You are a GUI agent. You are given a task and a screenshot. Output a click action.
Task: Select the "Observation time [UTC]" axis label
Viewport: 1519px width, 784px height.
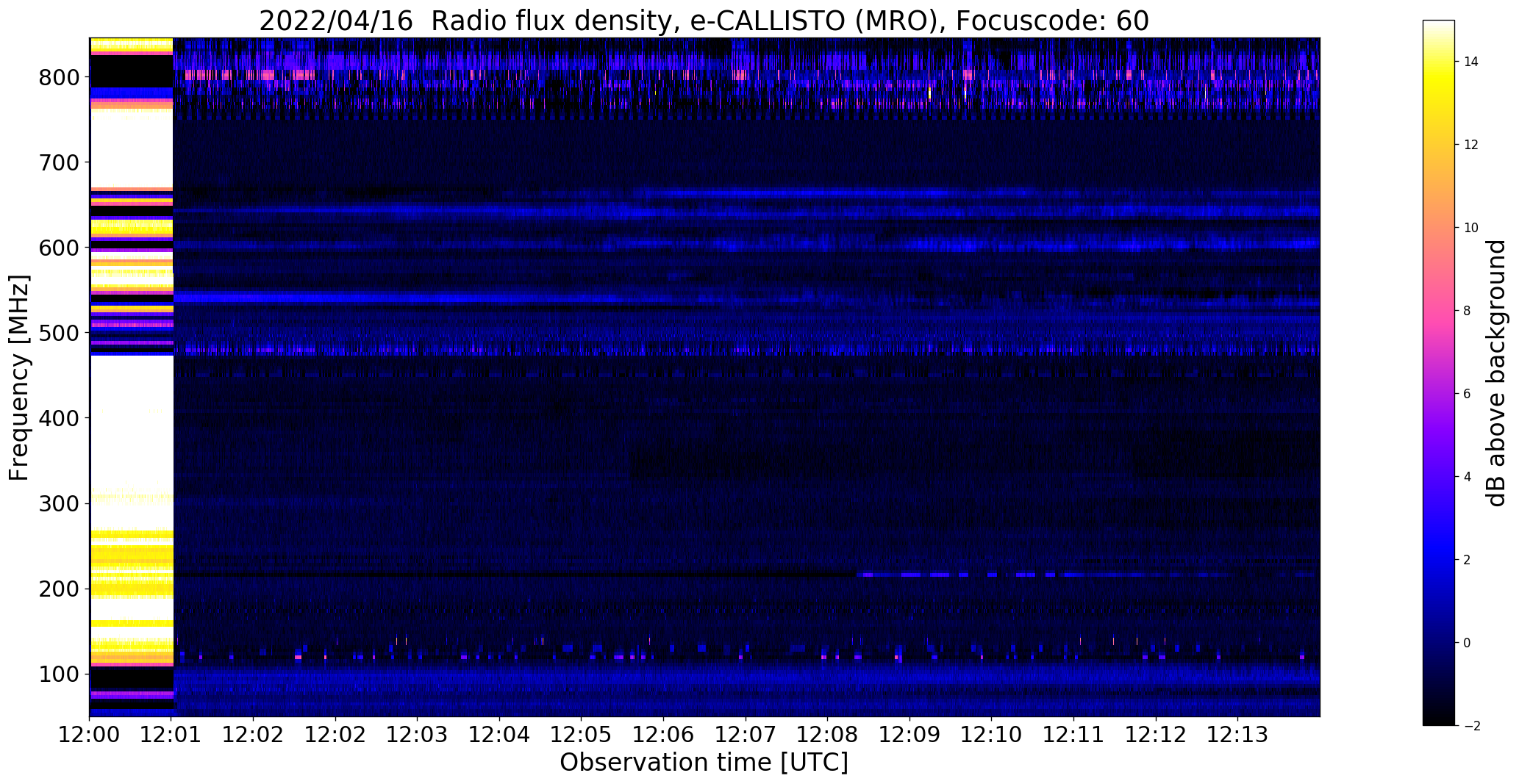coord(704,763)
